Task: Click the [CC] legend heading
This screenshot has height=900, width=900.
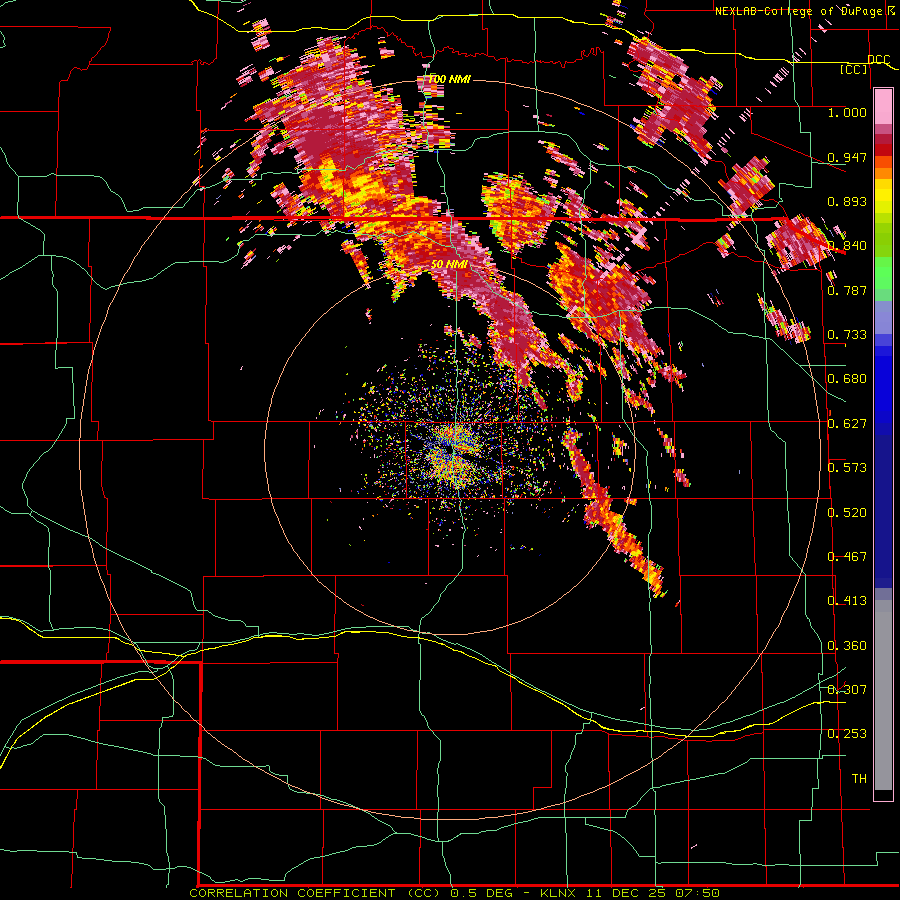Action: point(854,69)
